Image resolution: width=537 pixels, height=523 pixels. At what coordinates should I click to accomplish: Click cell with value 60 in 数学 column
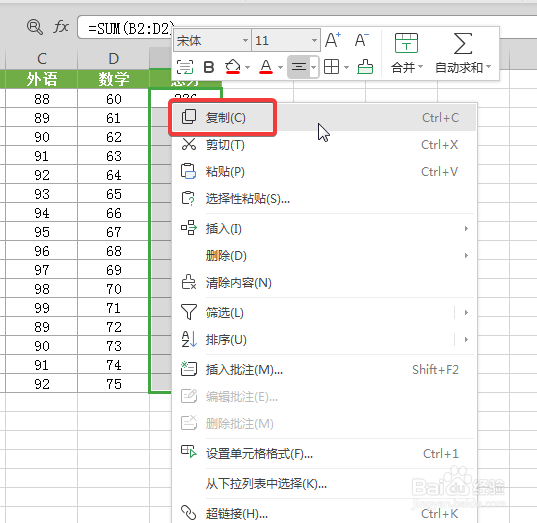click(x=113, y=99)
